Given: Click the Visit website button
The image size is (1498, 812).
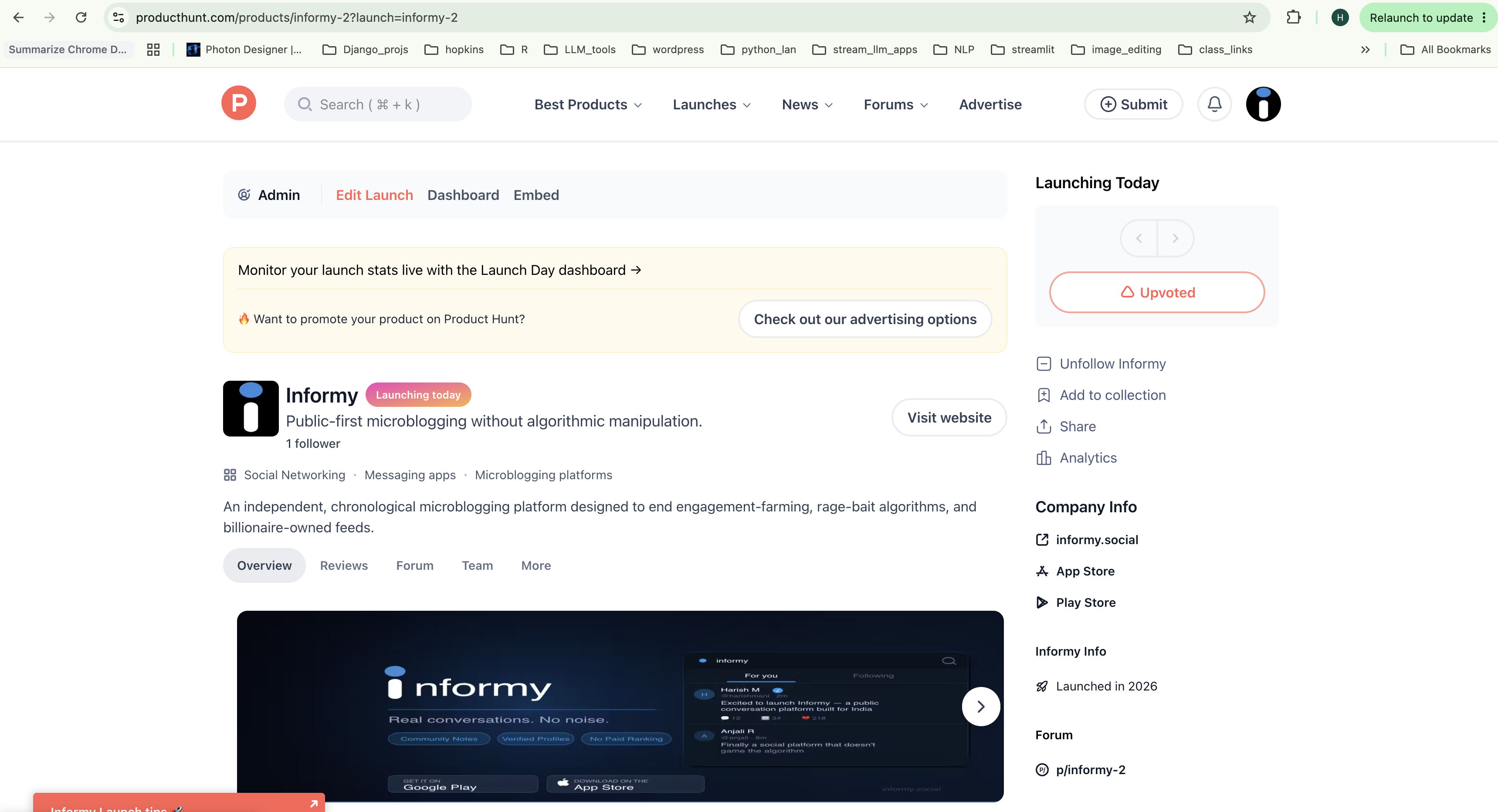Looking at the screenshot, I should click(x=949, y=417).
